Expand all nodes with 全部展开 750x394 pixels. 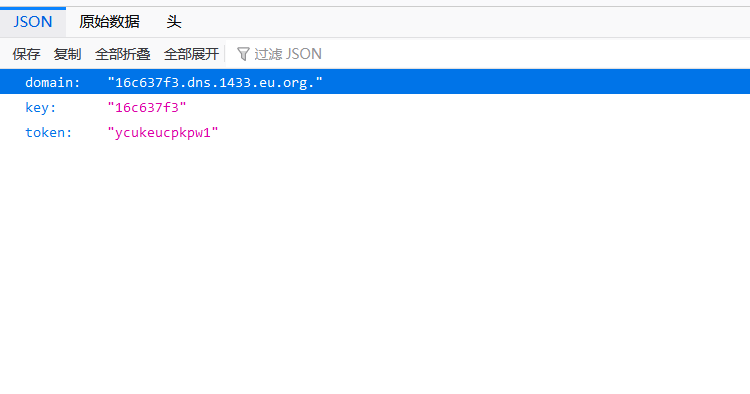pos(191,54)
